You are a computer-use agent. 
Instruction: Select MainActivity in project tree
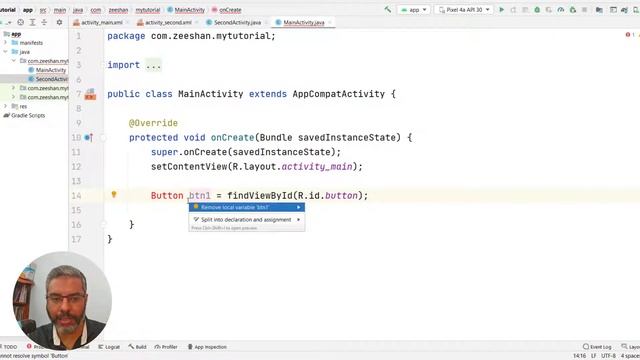[47, 70]
